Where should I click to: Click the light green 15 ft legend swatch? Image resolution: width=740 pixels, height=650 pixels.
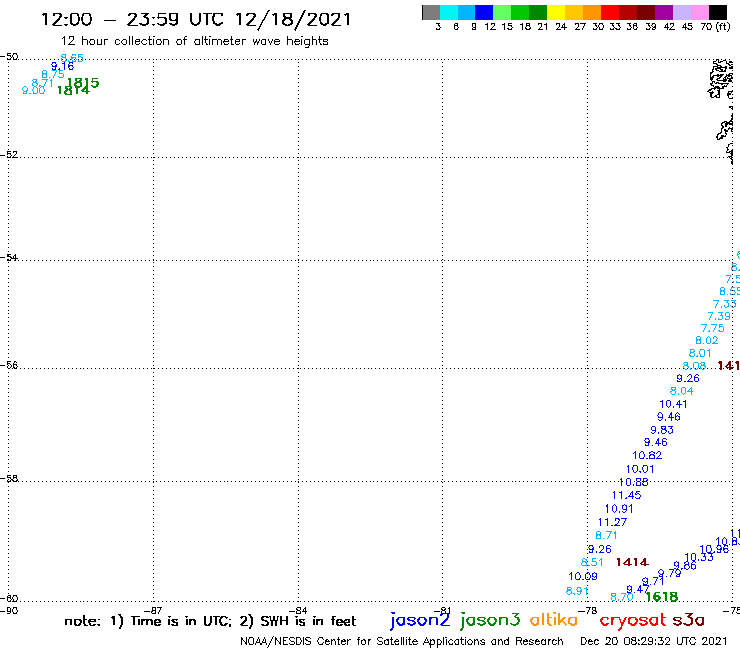pos(502,12)
